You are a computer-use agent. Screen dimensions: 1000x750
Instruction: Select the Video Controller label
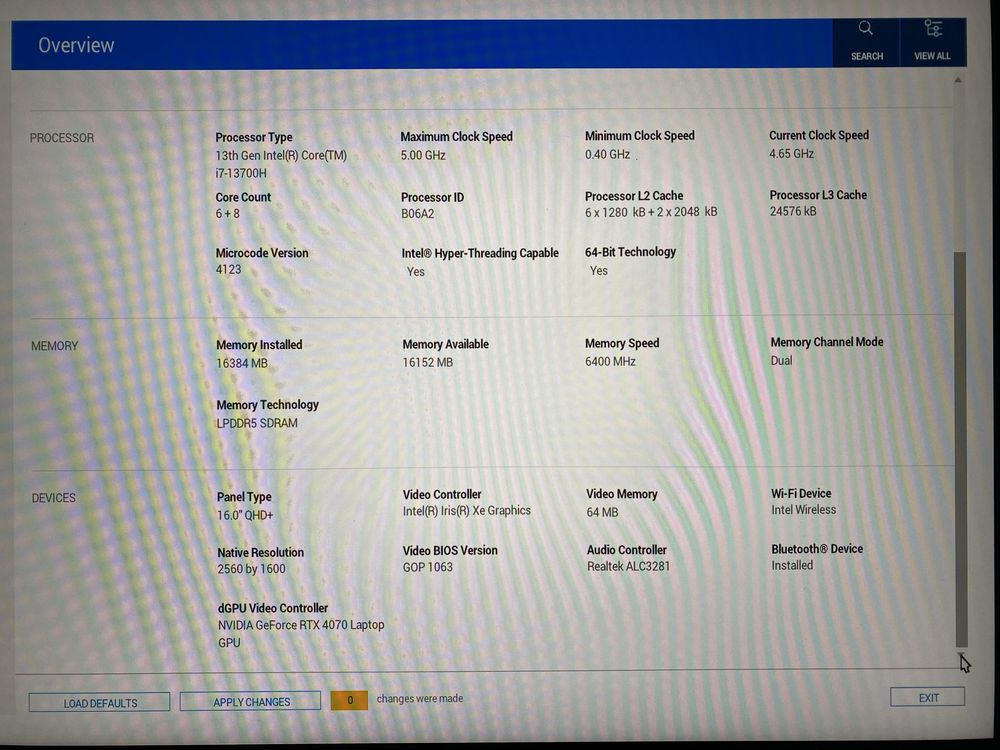[x=442, y=494]
